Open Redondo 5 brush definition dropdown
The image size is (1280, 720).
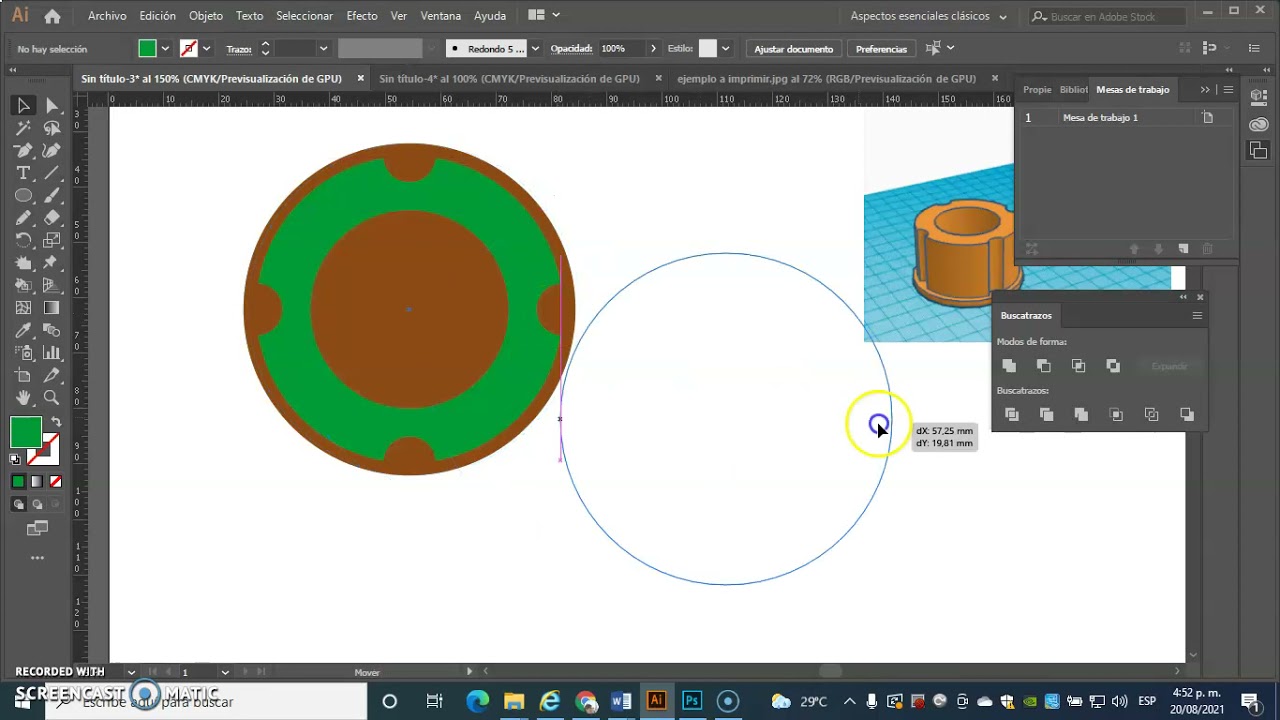click(x=535, y=48)
